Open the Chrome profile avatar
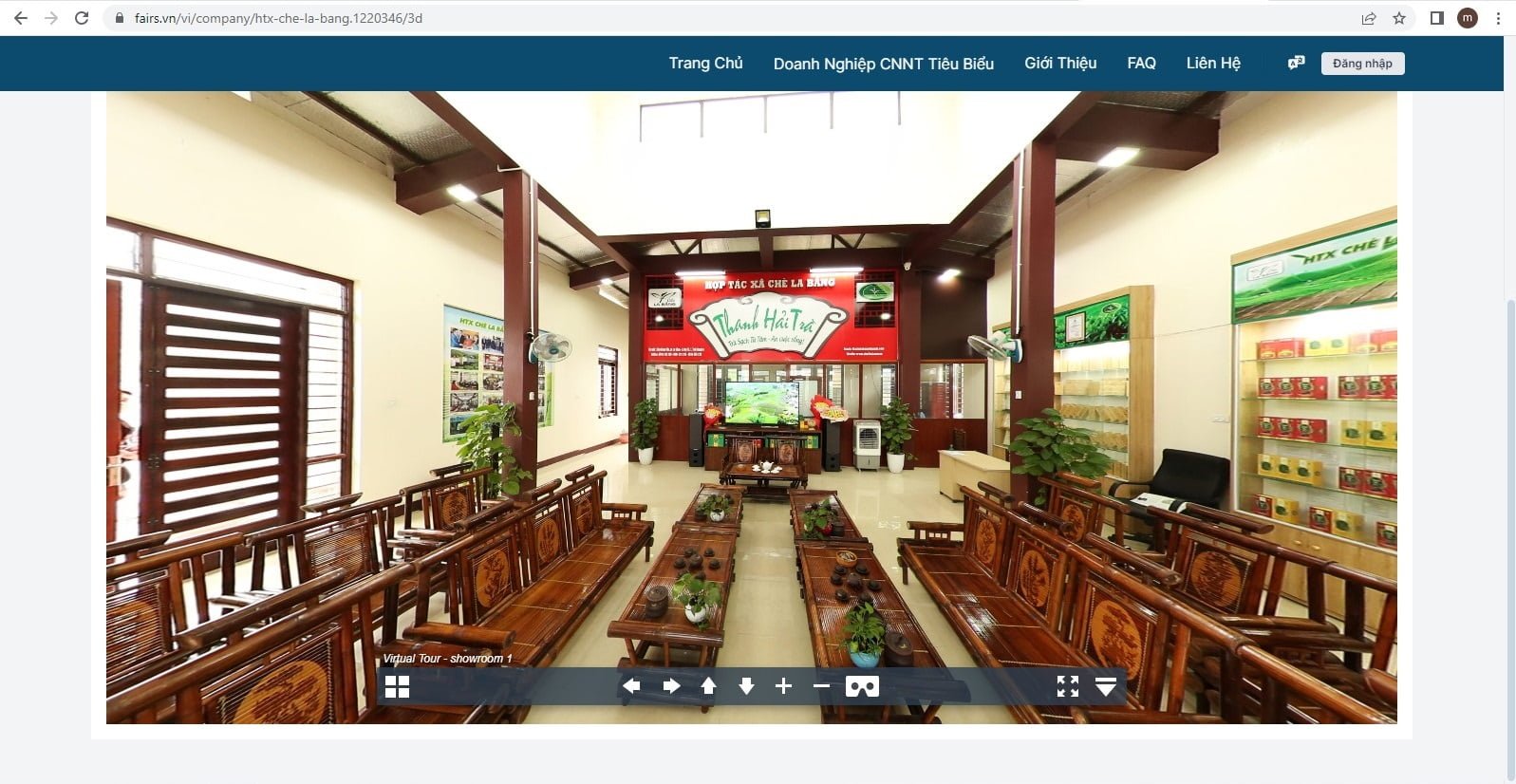The image size is (1516, 784). click(1468, 18)
